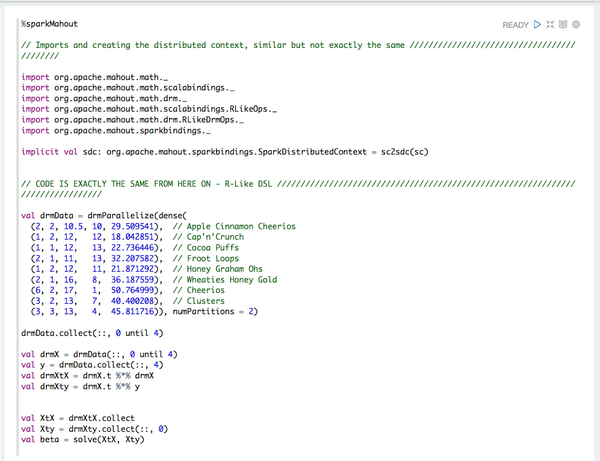
Task: Click the 'val drmX = drmData(::, 0 until 4)' line
Action: pyautogui.click(x=99, y=355)
